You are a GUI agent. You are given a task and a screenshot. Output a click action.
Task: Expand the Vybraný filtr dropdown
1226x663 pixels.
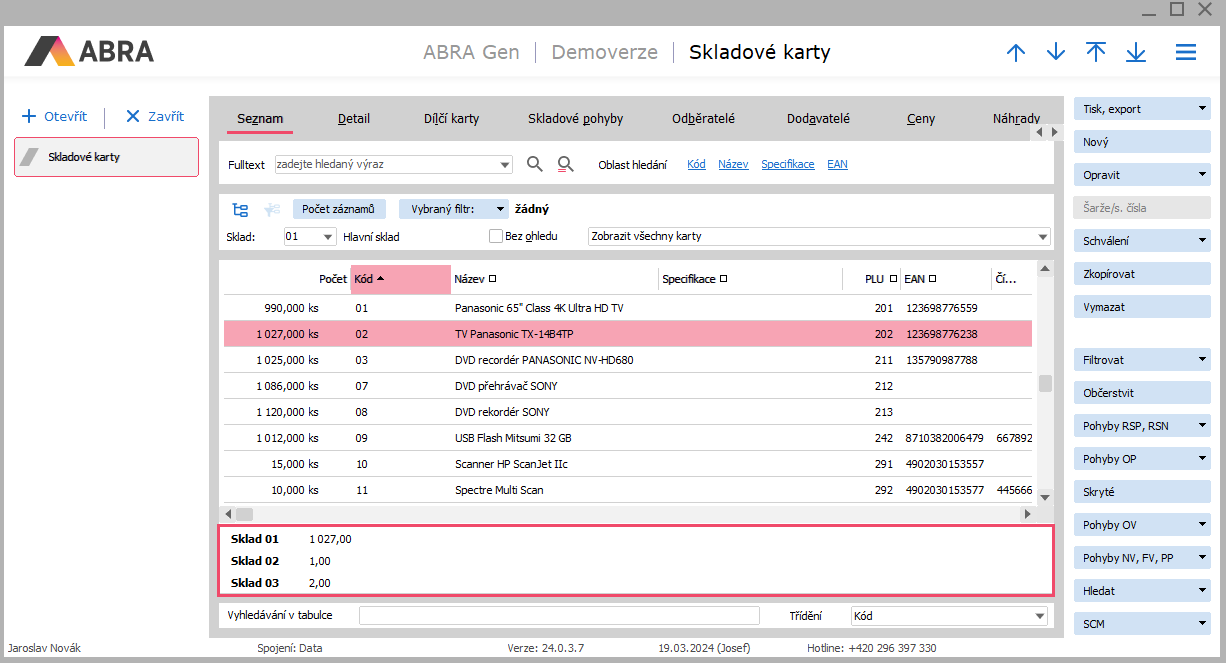pyautogui.click(x=499, y=210)
